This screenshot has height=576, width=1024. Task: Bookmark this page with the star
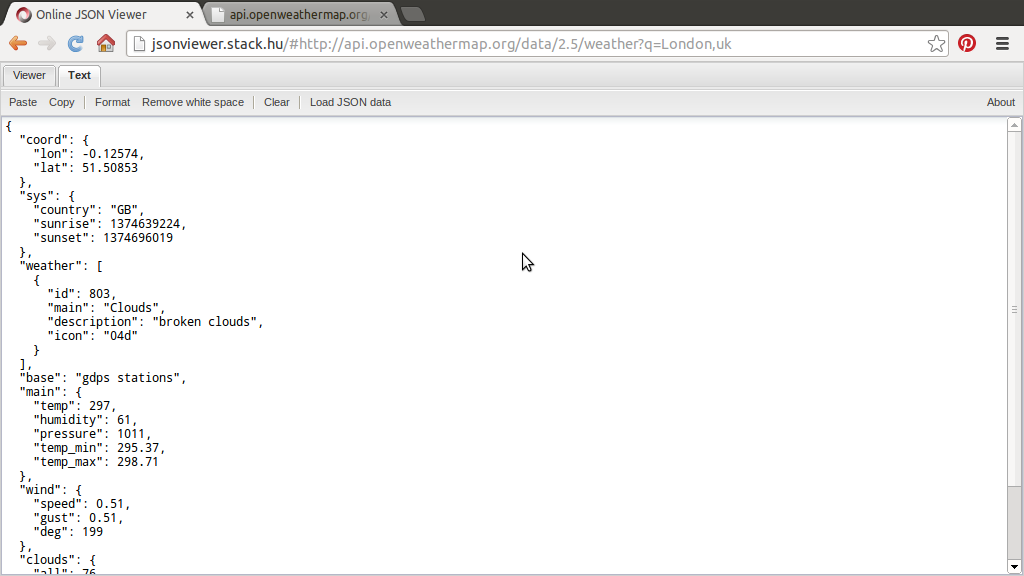click(x=936, y=43)
